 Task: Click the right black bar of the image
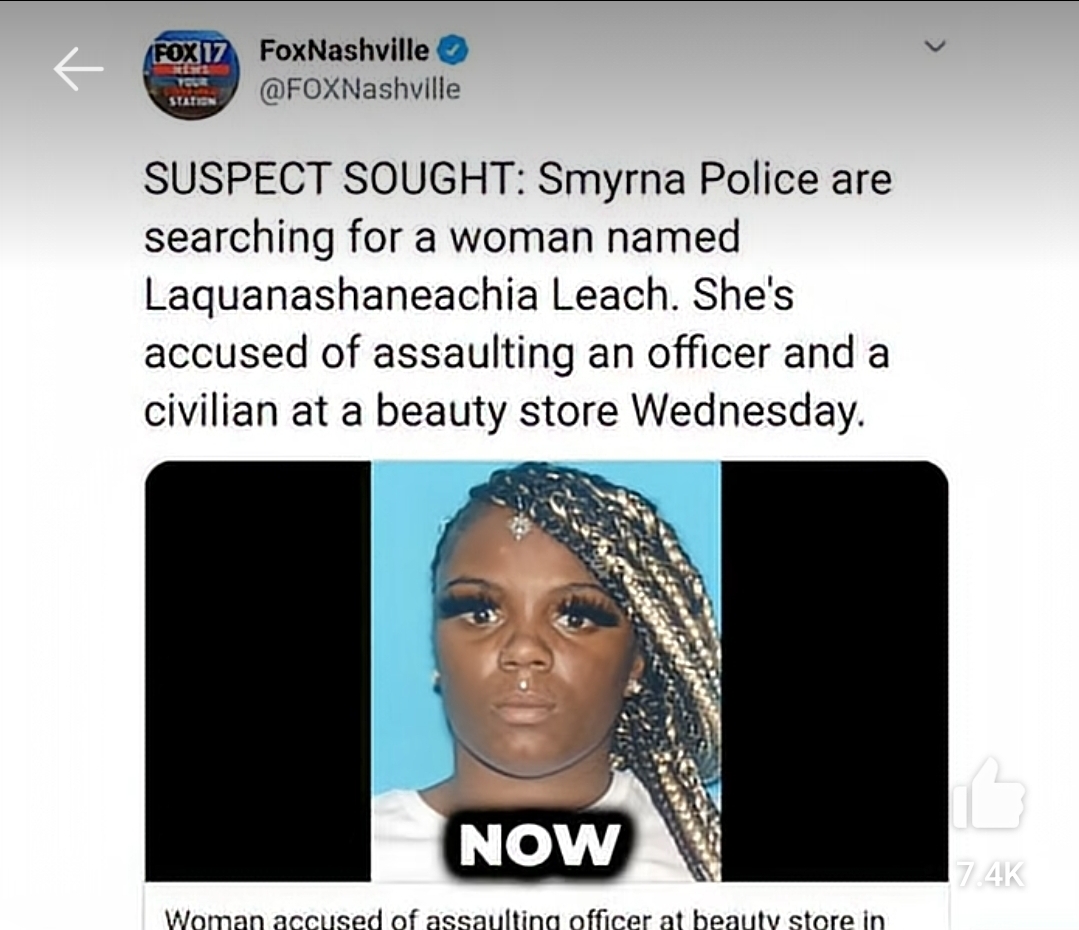pyautogui.click(x=835, y=671)
